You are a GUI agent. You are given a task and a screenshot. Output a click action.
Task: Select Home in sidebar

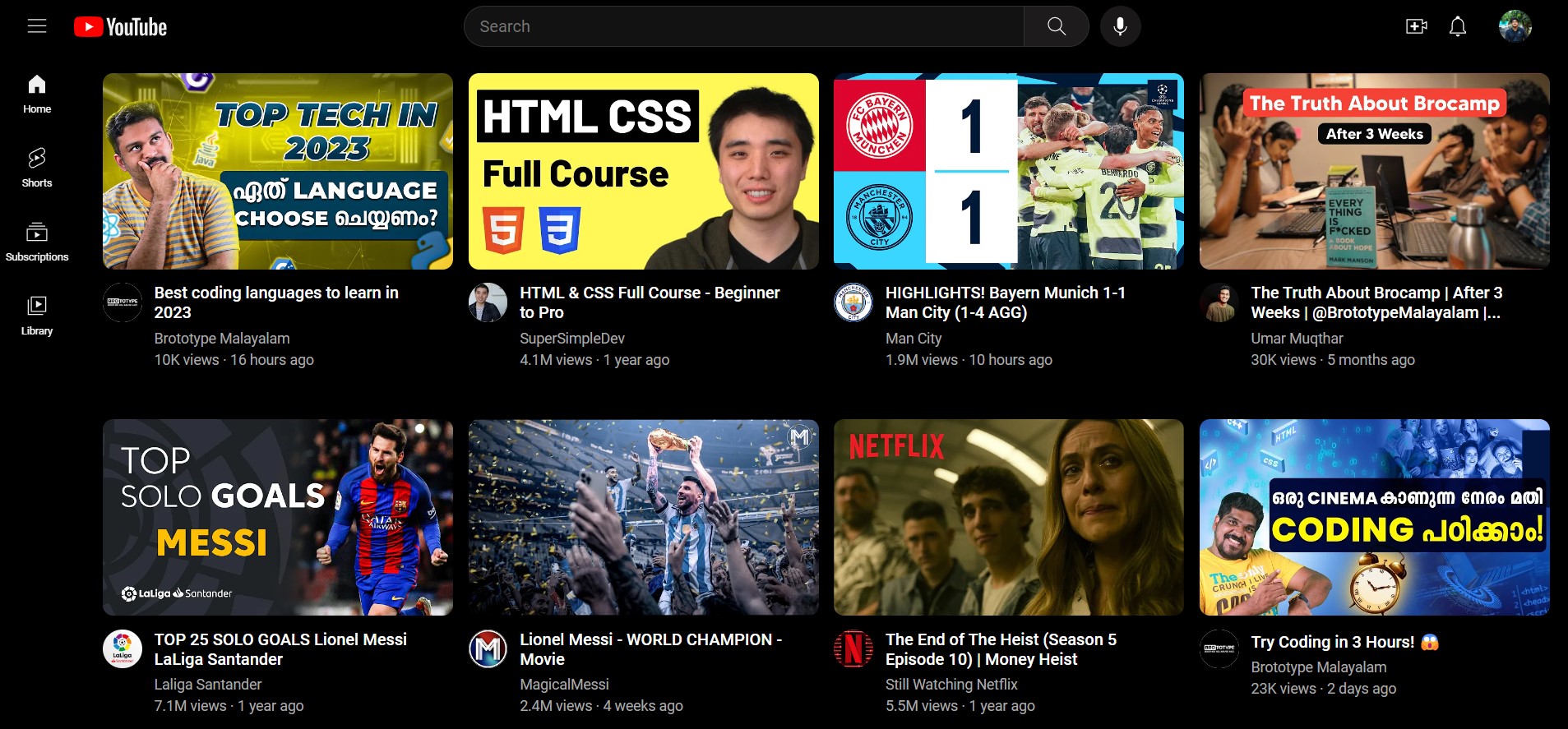pos(37,94)
